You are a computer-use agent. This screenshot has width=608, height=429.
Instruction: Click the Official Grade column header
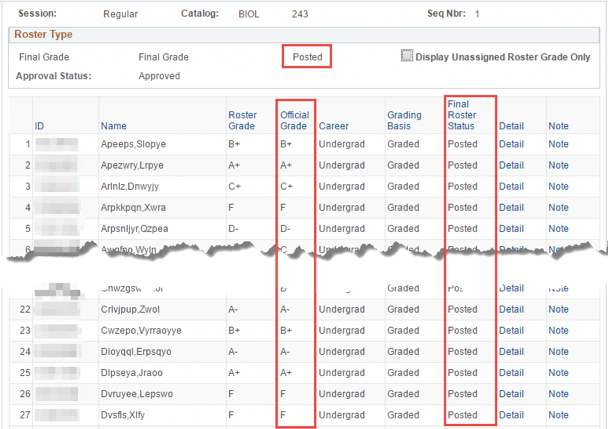point(294,121)
